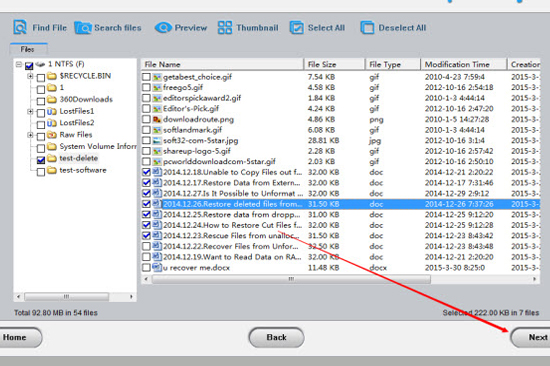Check the test-software folder checkbox
The width and height of the screenshot is (550, 366).
point(41,172)
